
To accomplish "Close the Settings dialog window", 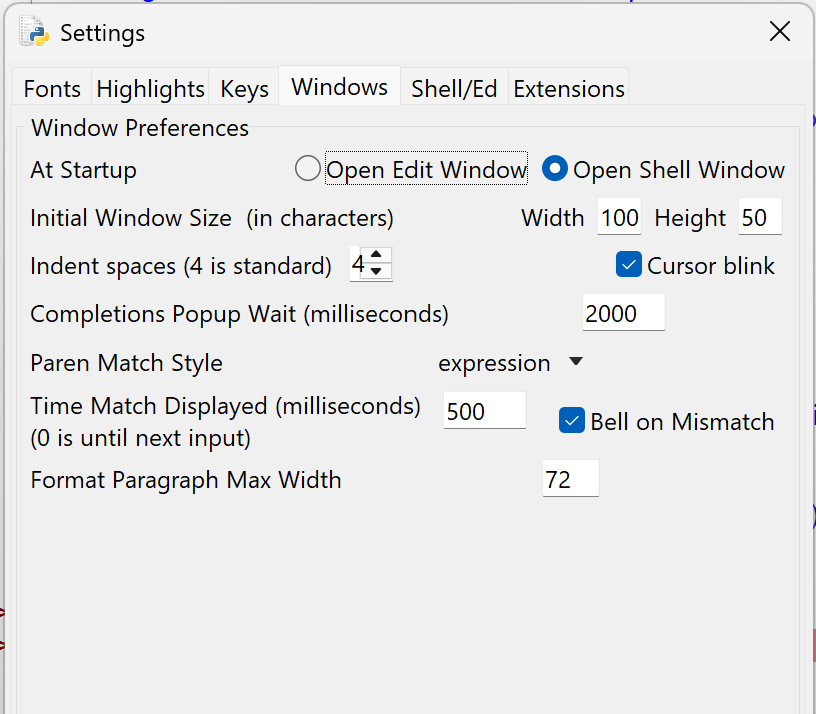I will (780, 31).
